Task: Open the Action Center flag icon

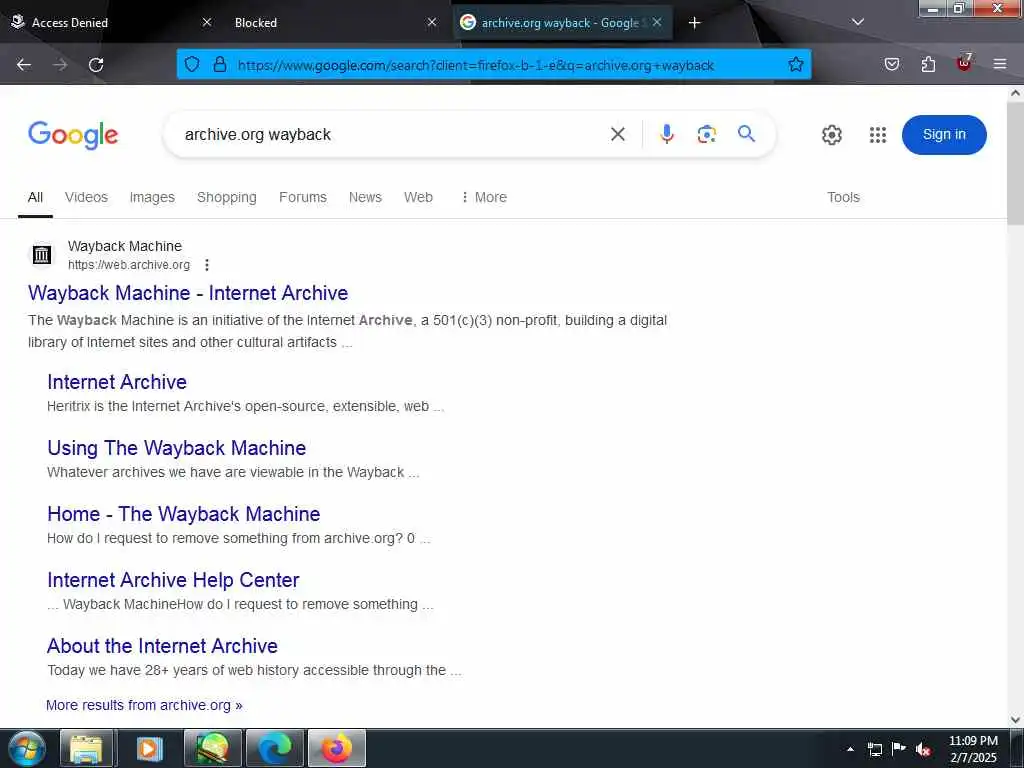Action: click(899, 749)
